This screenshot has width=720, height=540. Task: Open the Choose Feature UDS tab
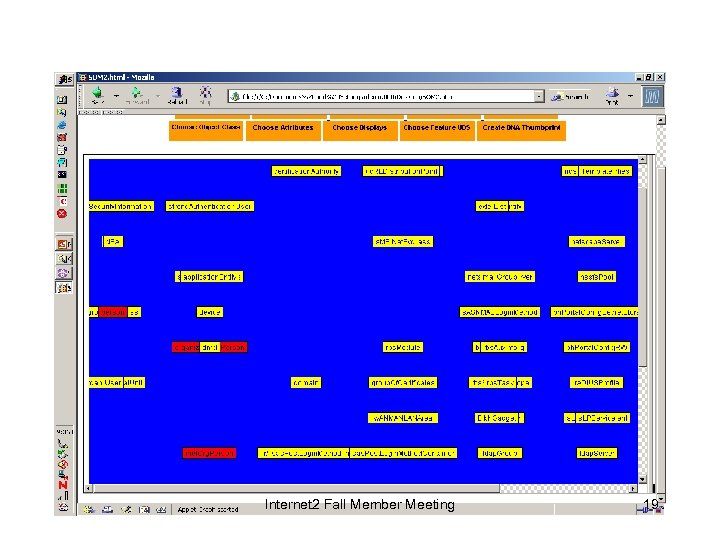pos(437,130)
